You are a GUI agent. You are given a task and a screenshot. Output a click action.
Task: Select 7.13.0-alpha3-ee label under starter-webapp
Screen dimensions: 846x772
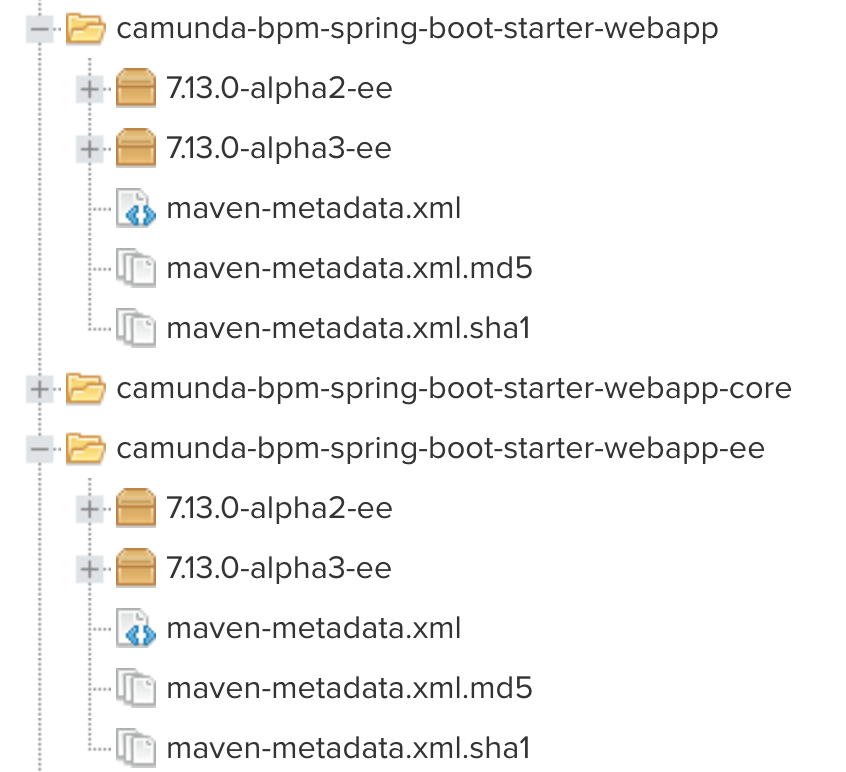pyautogui.click(x=279, y=149)
